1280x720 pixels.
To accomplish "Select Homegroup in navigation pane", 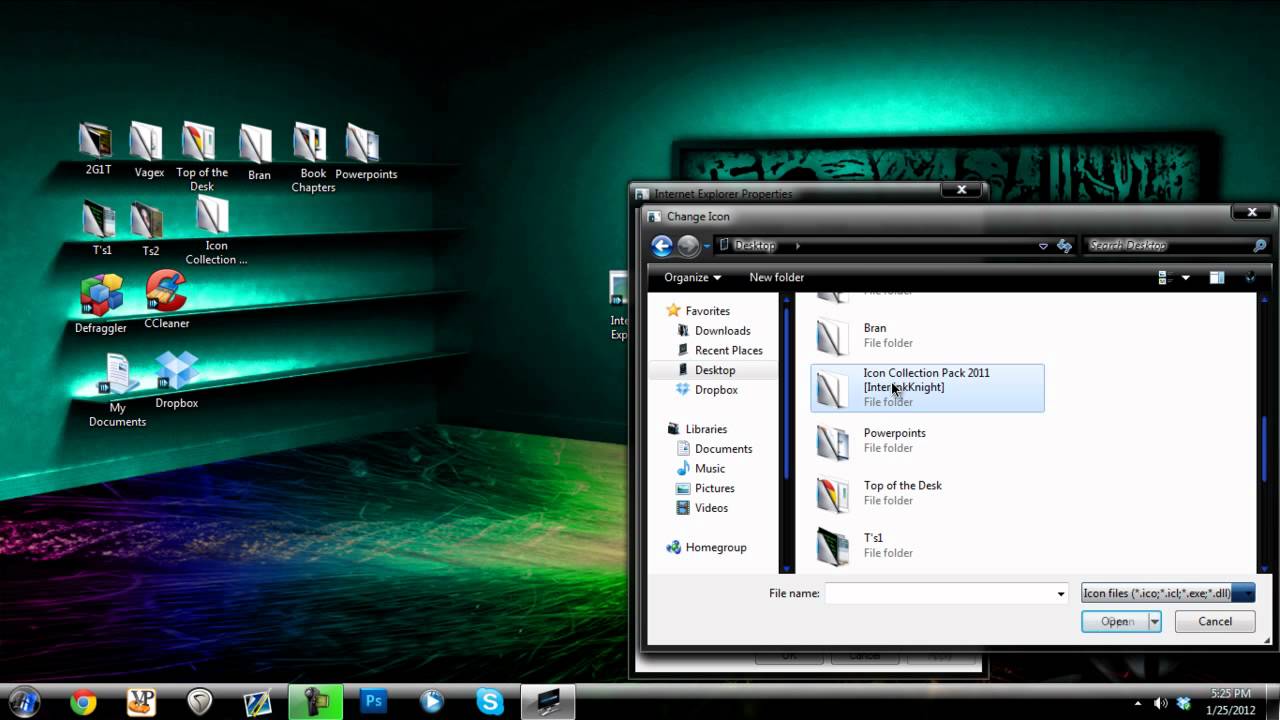I will point(715,547).
